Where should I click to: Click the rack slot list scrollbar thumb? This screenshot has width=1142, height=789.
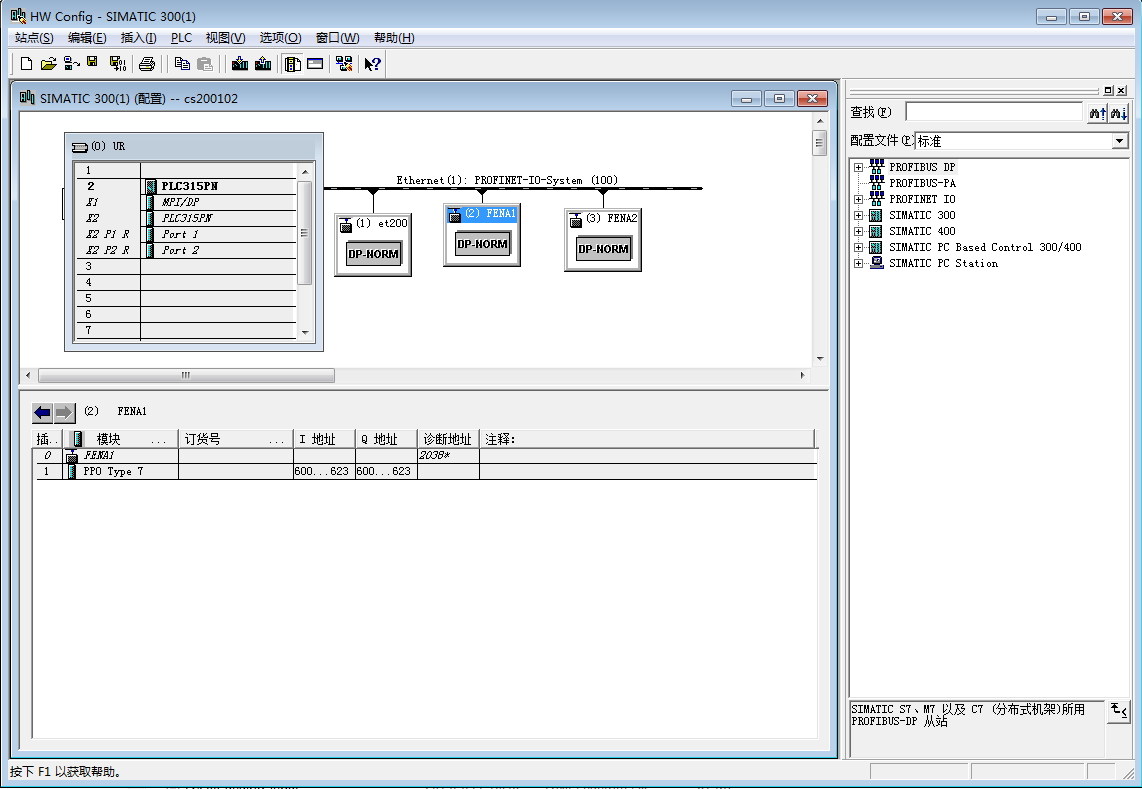[304, 232]
